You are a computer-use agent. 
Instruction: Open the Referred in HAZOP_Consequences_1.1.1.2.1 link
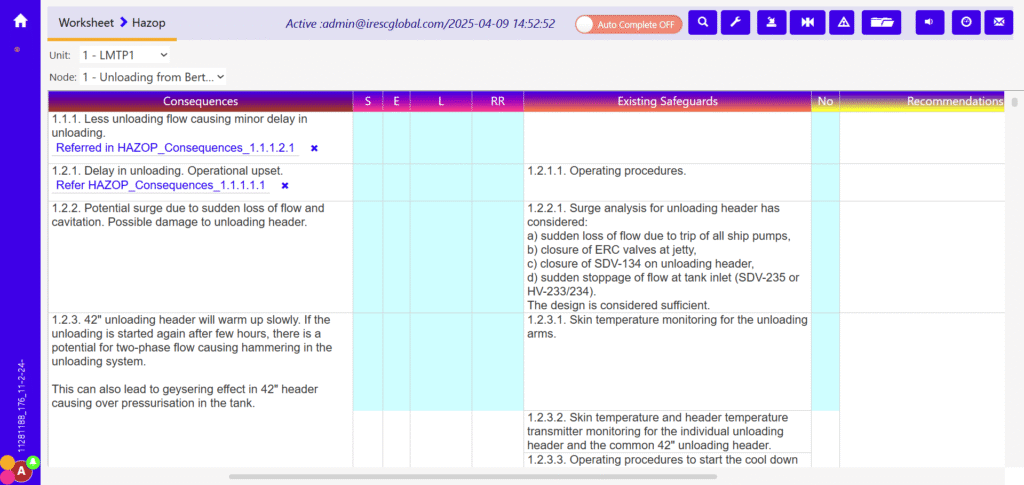(x=175, y=148)
